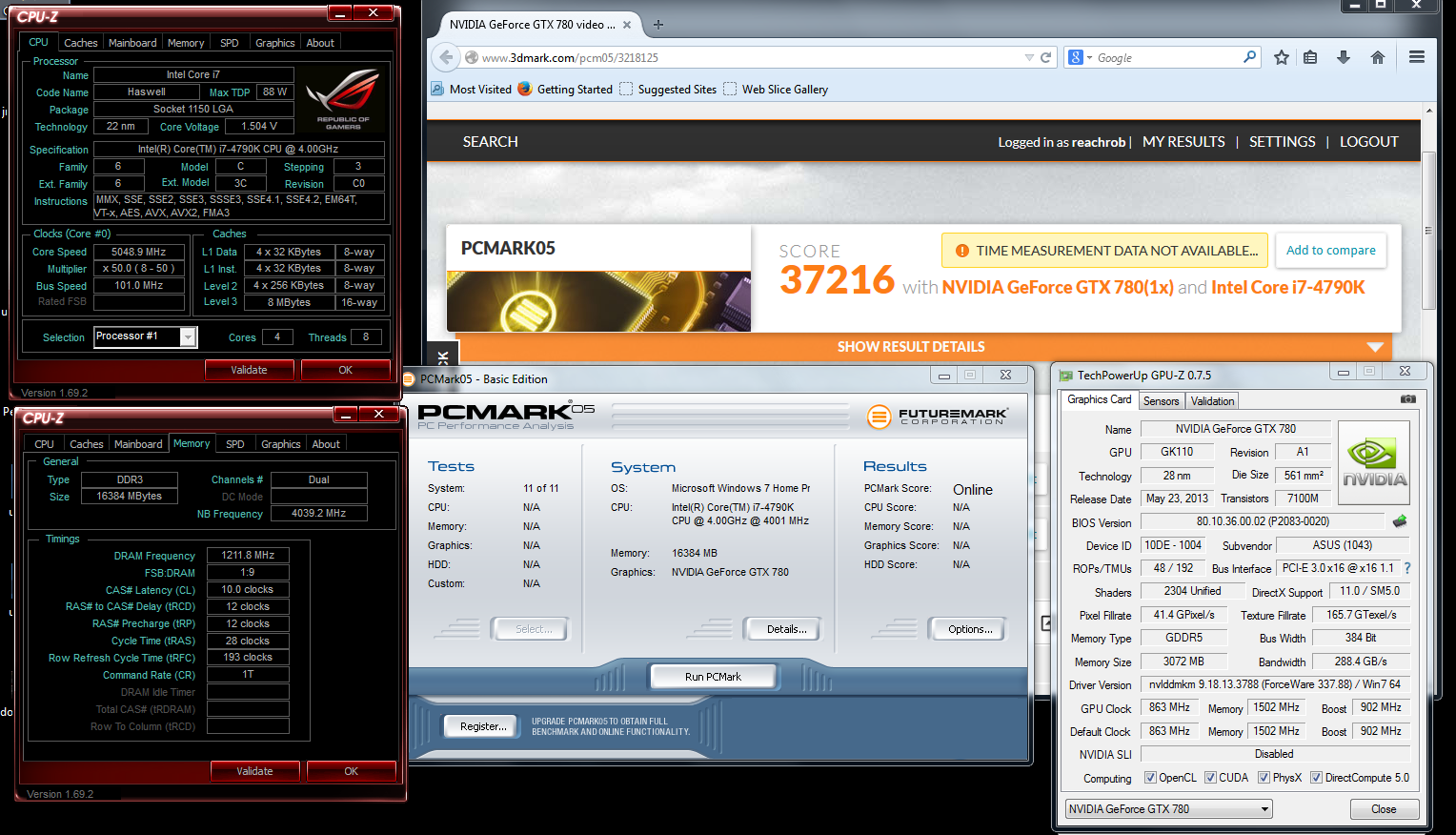Click the Google search engine icon
The image size is (1456, 835).
[1076, 57]
